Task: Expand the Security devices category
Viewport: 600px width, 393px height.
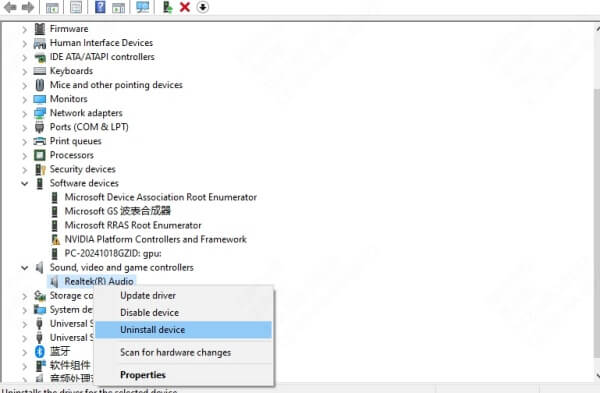Action: pyautogui.click(x=24, y=170)
